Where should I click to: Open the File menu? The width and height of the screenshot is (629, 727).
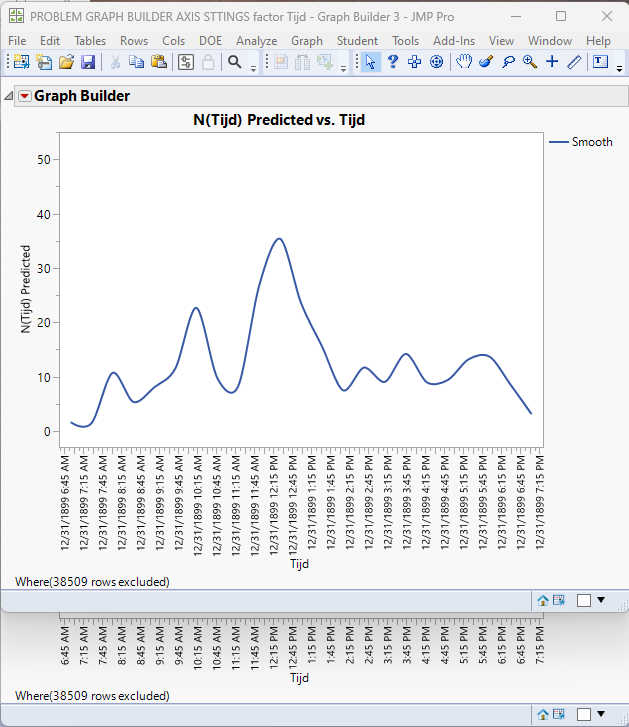tap(17, 41)
